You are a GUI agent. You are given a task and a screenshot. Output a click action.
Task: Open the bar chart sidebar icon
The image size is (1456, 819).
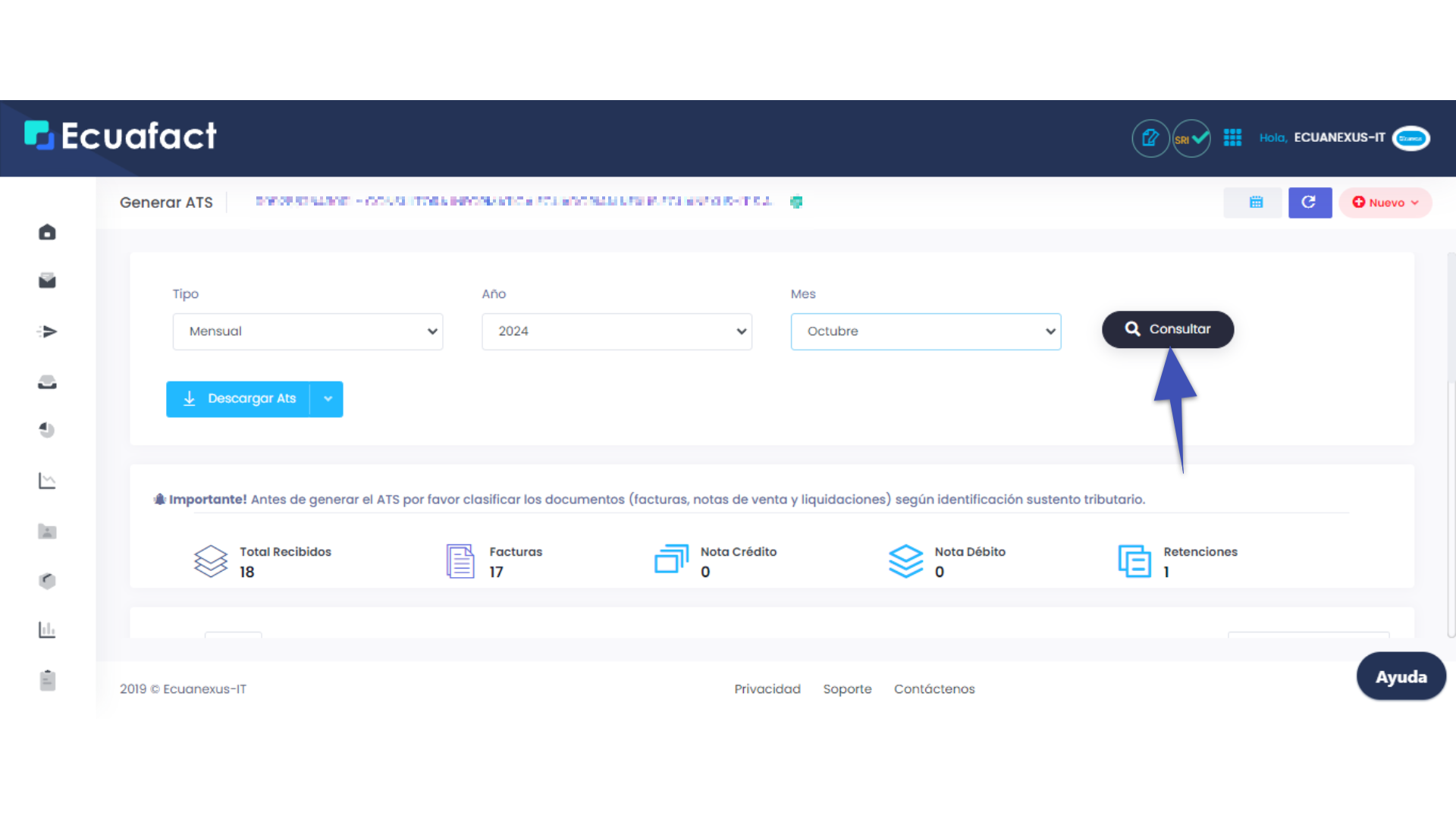pos(47,629)
